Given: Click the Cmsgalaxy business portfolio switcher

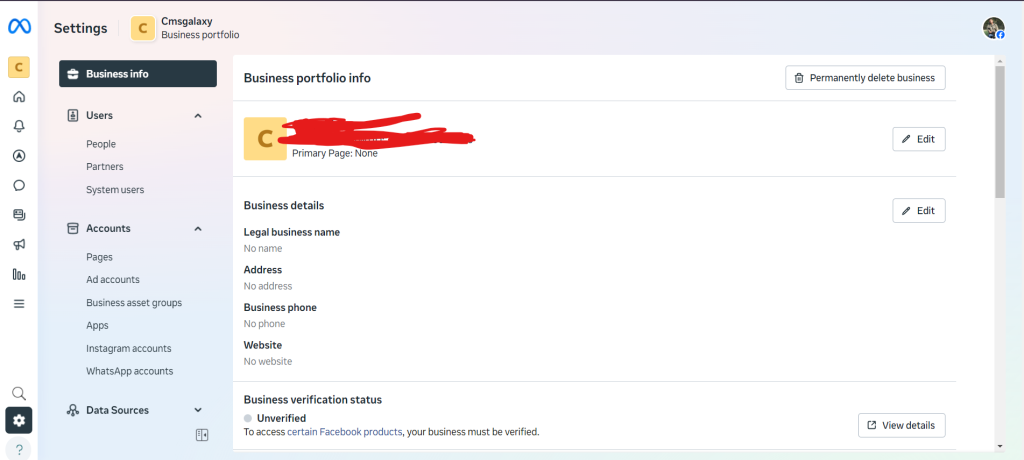Looking at the screenshot, I should [x=185, y=28].
